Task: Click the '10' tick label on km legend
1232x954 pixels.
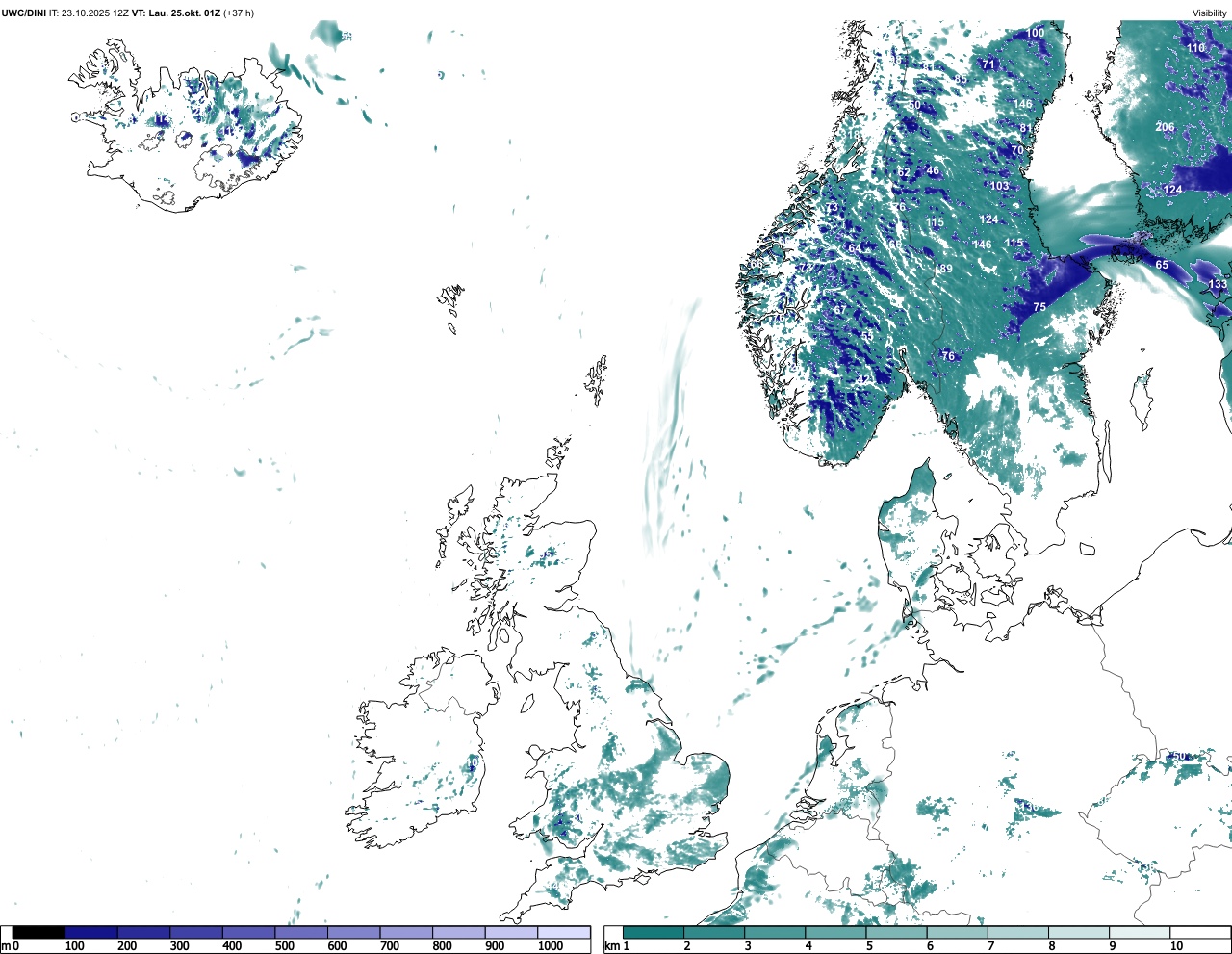Action: coord(1176,946)
